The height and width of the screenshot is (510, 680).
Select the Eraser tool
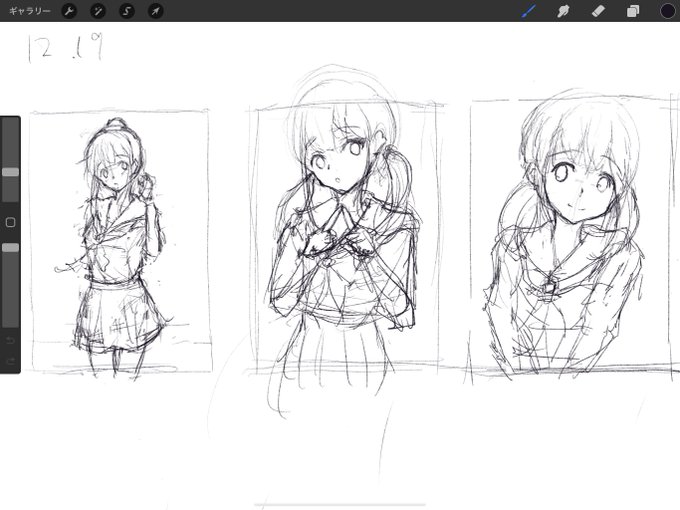tap(598, 11)
